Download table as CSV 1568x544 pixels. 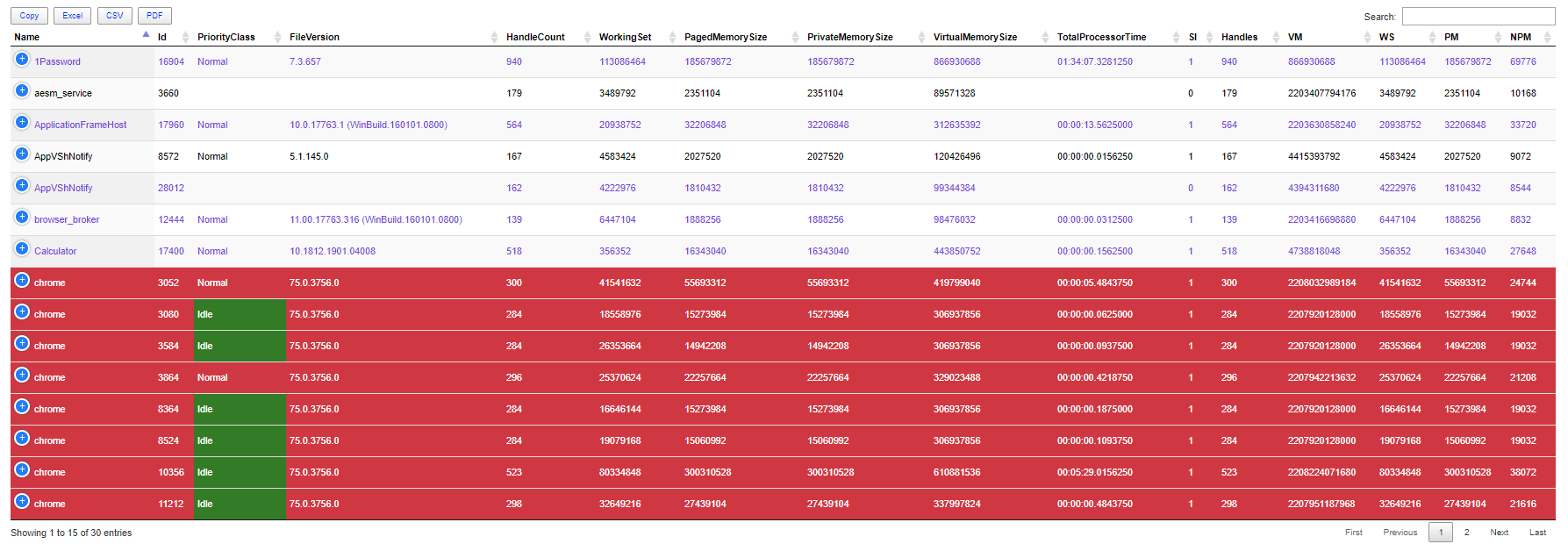point(114,16)
